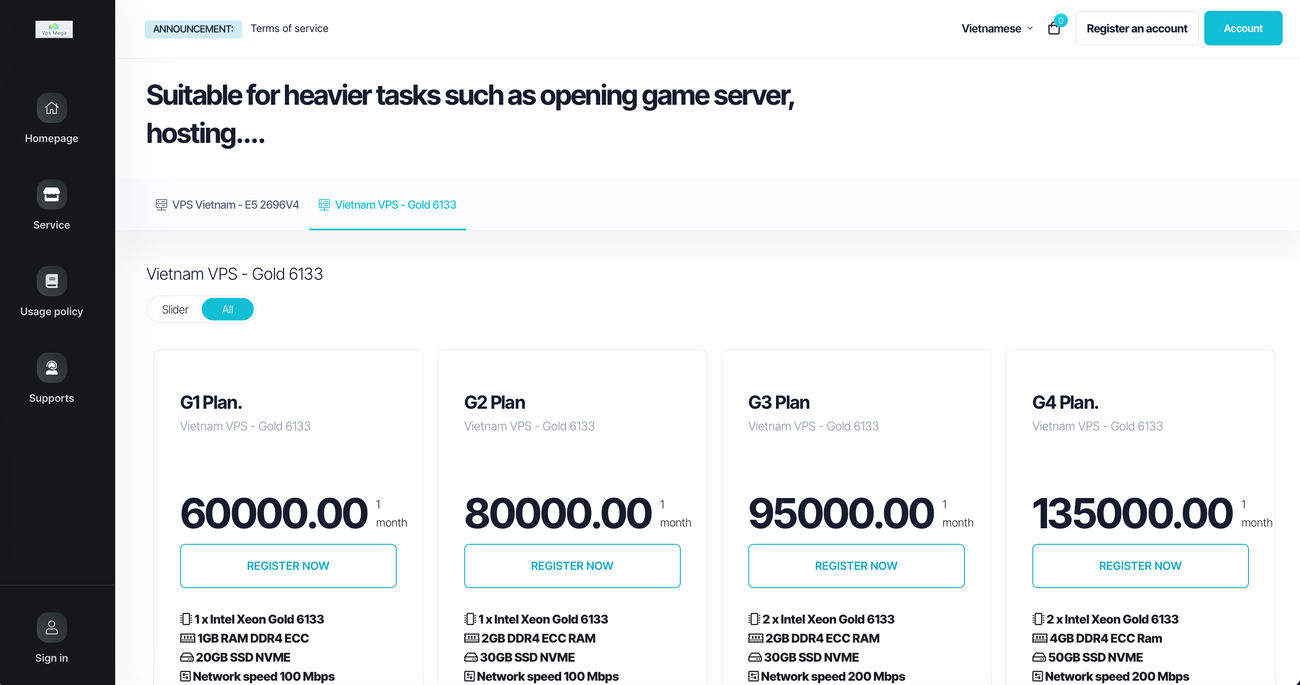The height and width of the screenshot is (685, 1300).
Task: Open the Vietnamese language dropdown
Action: coord(997,29)
